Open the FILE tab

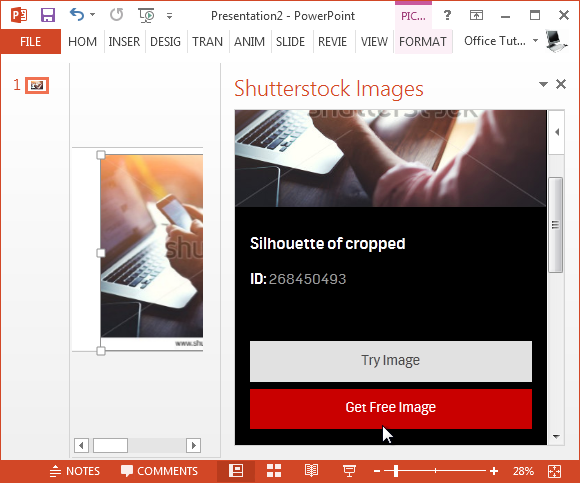pos(31,41)
